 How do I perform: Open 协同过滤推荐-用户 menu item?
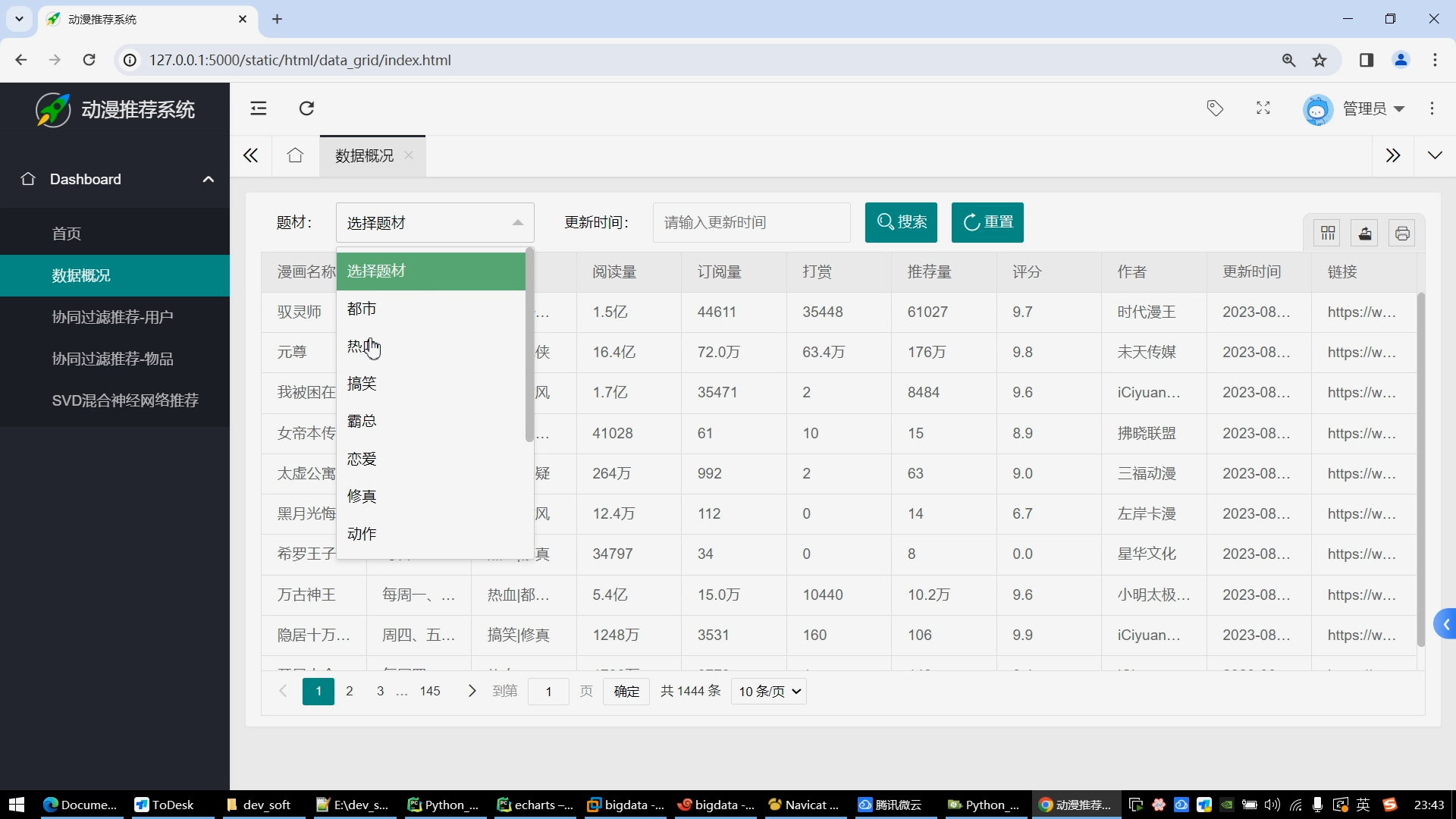tap(112, 317)
